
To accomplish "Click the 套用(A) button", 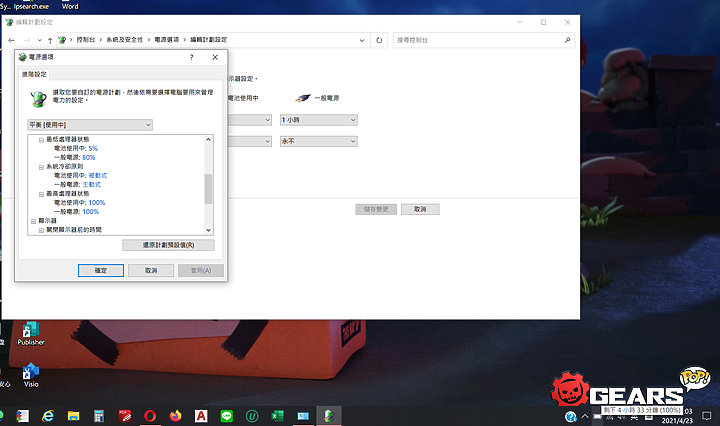I will [x=201, y=270].
